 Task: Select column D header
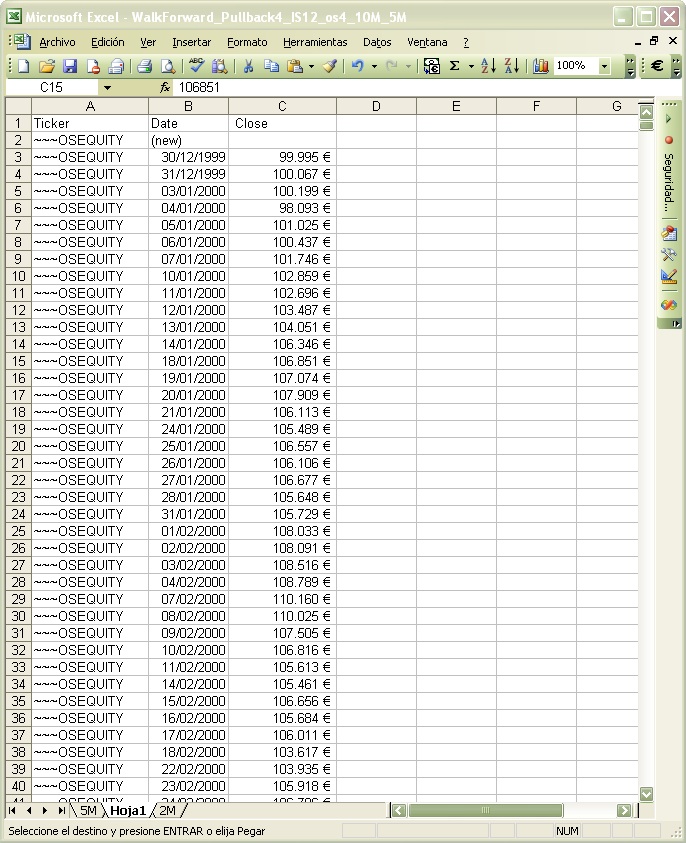(376, 106)
